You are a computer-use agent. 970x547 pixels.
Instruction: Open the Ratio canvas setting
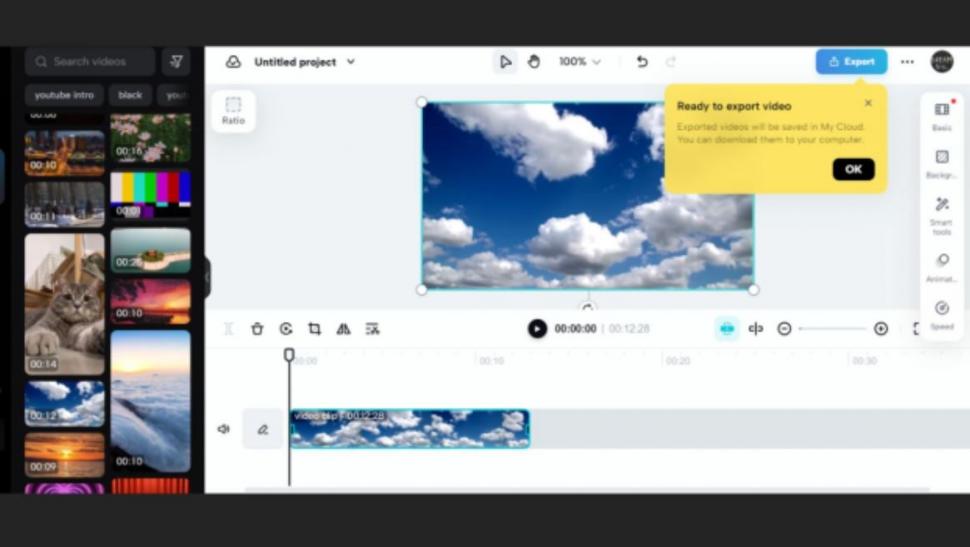233,111
